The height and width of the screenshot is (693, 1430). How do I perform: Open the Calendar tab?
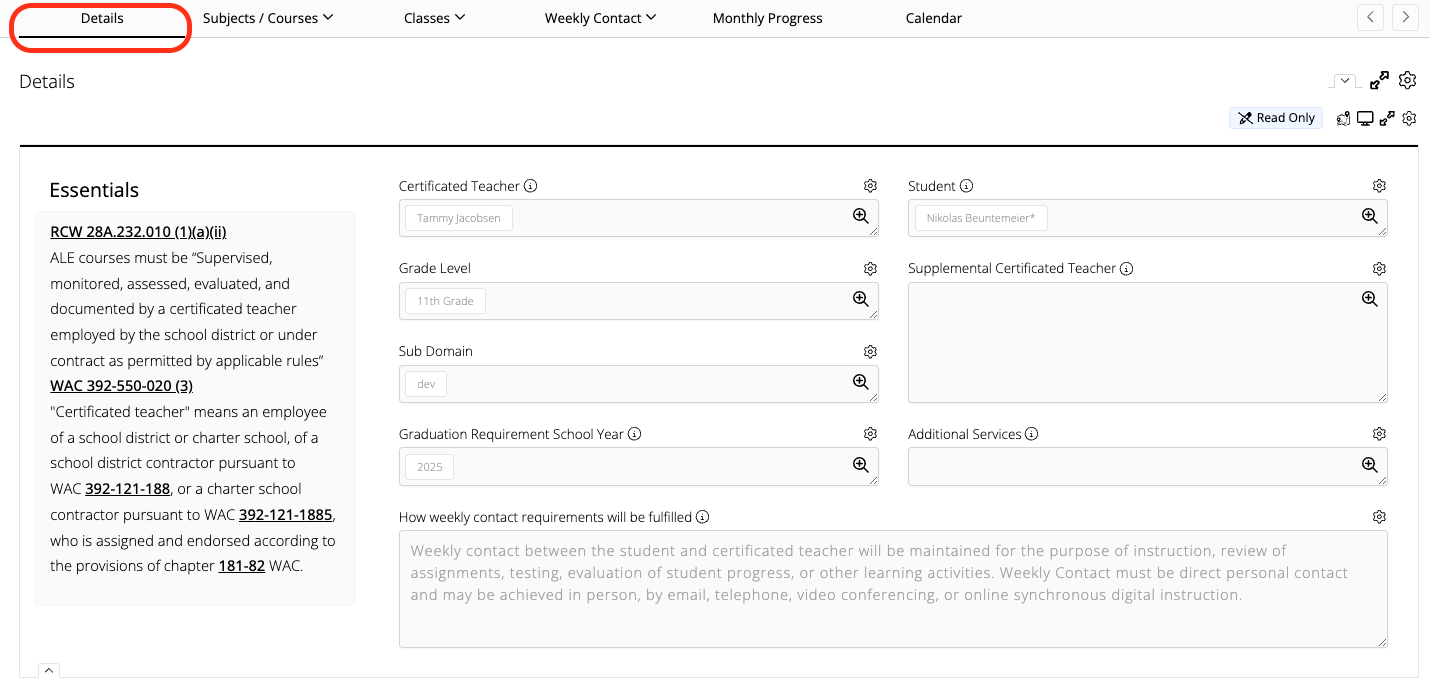coord(933,17)
